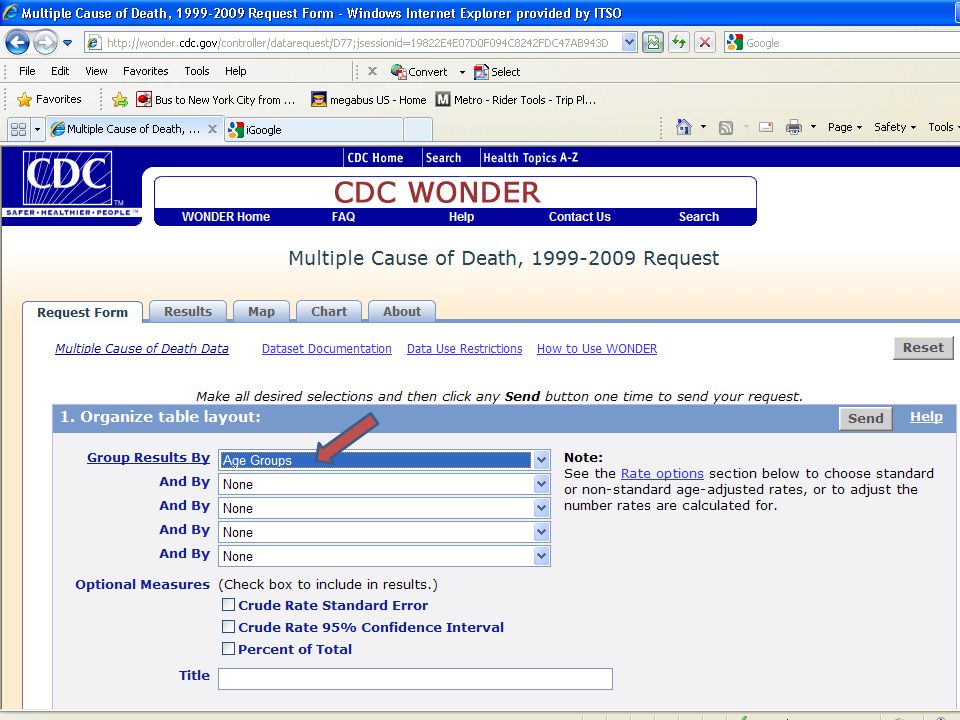The width and height of the screenshot is (960, 720).
Task: Check the Percent of Total checkbox
Action: pos(228,648)
